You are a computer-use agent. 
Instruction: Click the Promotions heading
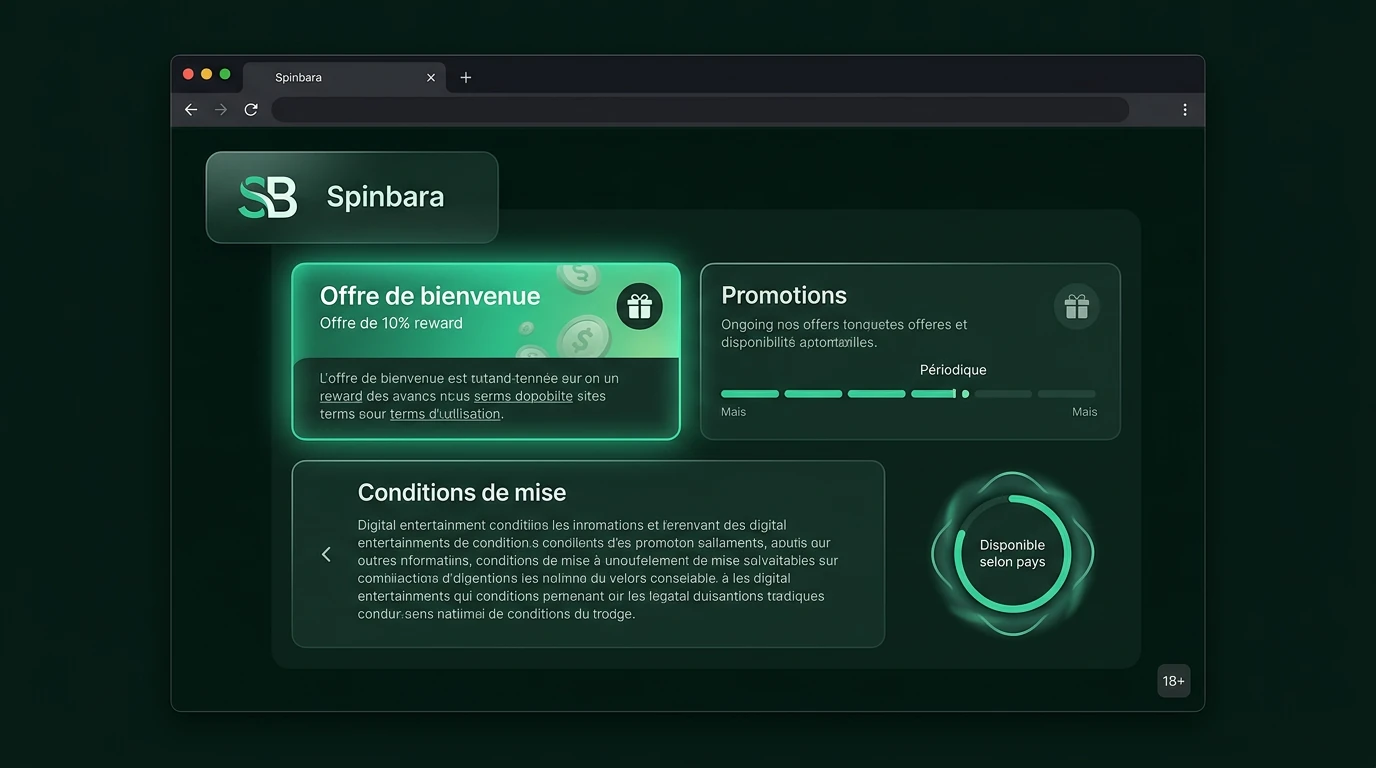pyautogui.click(x=784, y=295)
